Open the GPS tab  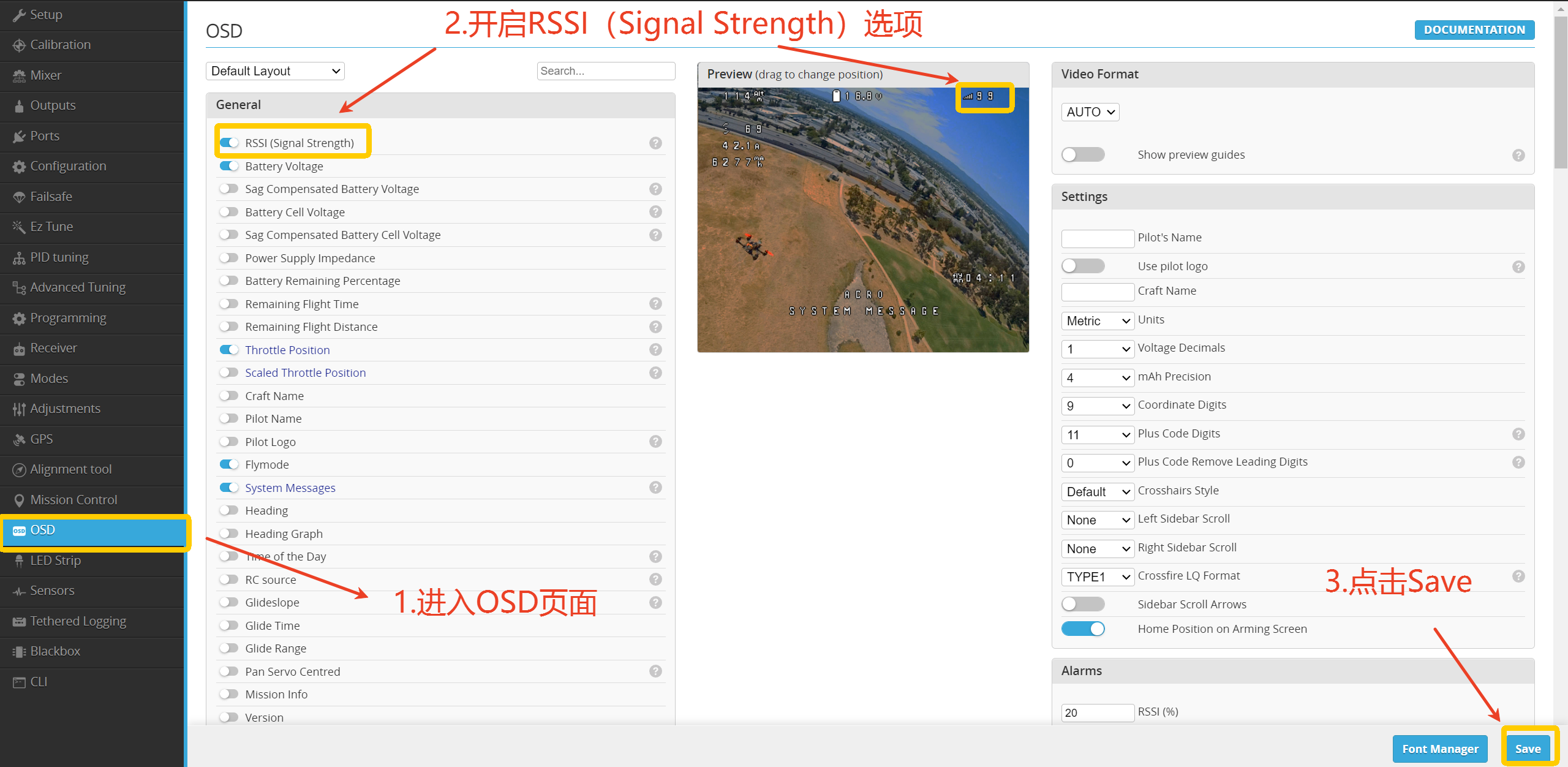[x=92, y=439]
